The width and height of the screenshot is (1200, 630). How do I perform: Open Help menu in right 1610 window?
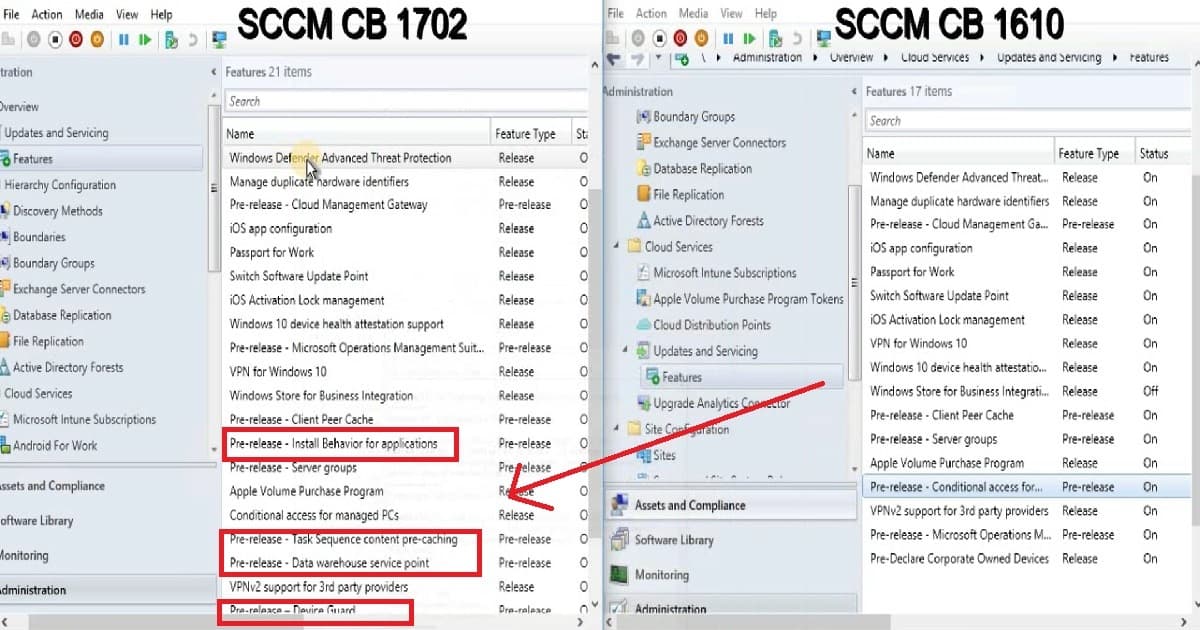(766, 13)
